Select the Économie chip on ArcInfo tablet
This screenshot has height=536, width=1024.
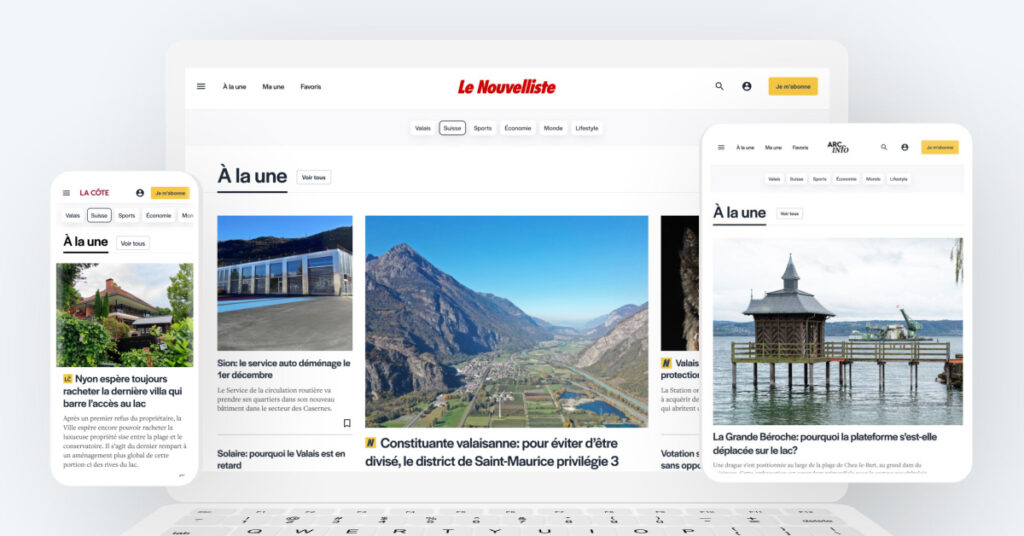[846, 179]
